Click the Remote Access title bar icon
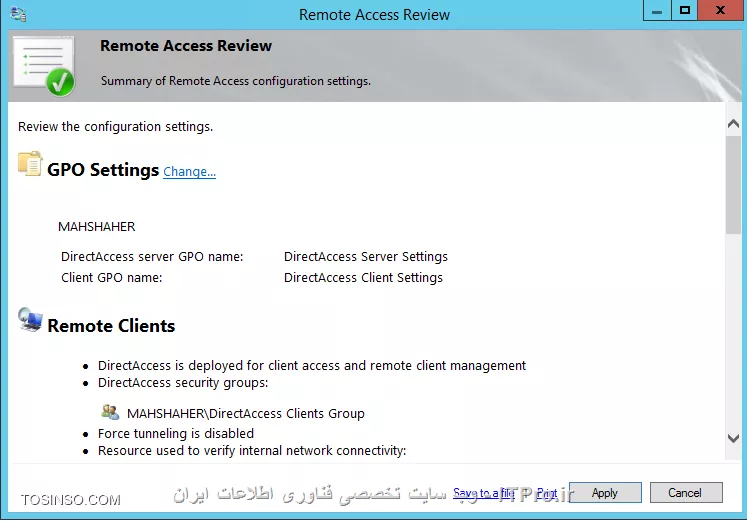747x521 pixels. coord(19,14)
